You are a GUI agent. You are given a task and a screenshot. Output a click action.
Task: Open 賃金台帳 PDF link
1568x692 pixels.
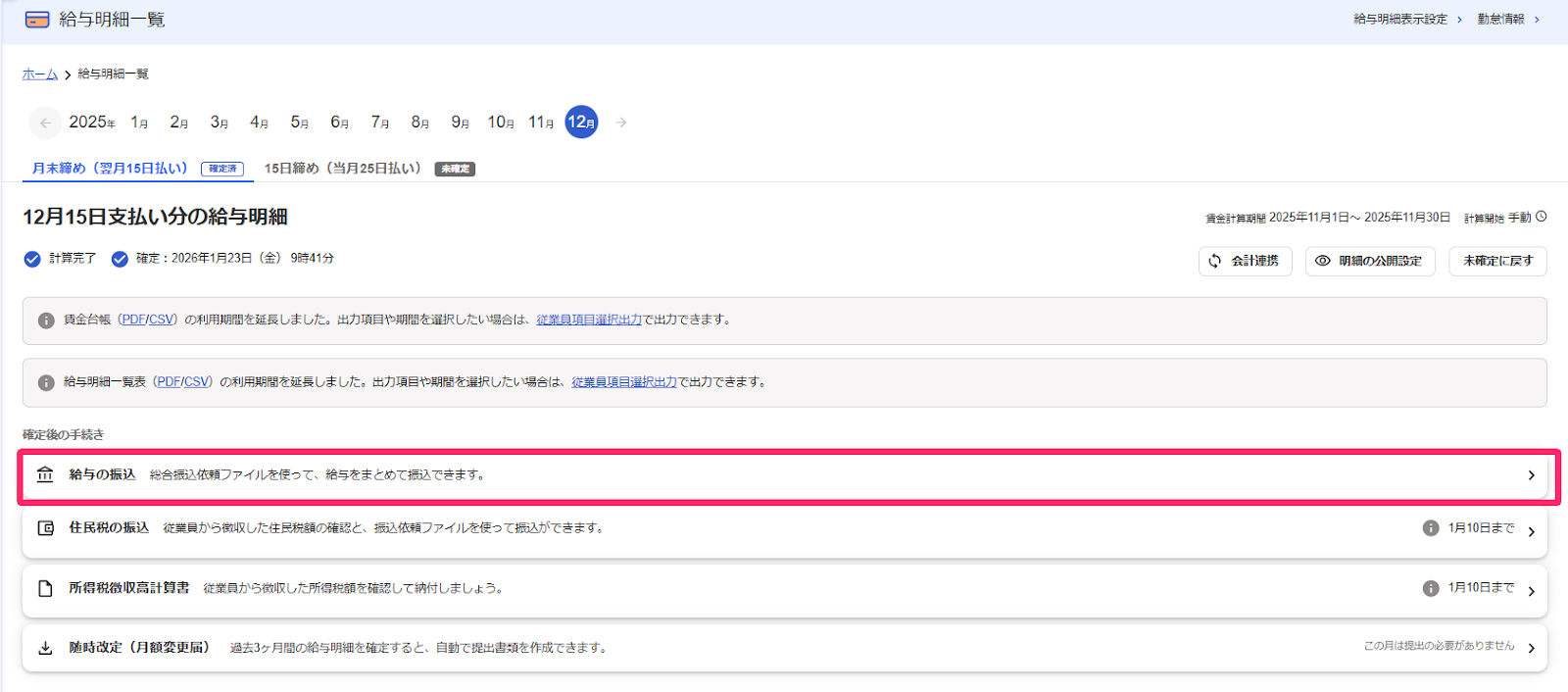[x=133, y=321]
